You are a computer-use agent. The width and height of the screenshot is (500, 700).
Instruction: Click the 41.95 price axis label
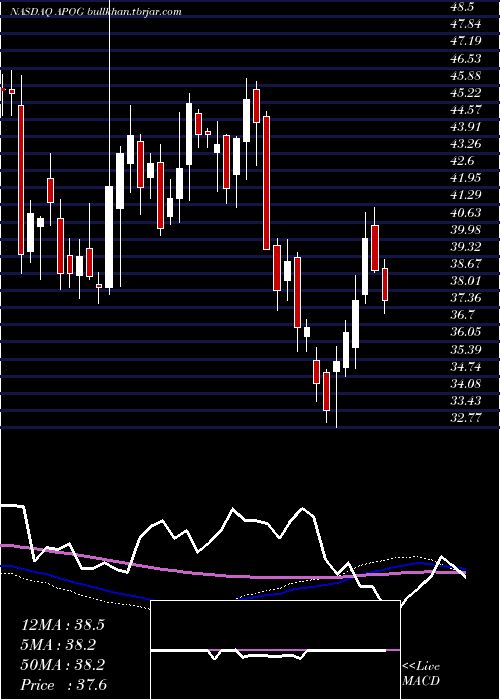click(x=467, y=178)
